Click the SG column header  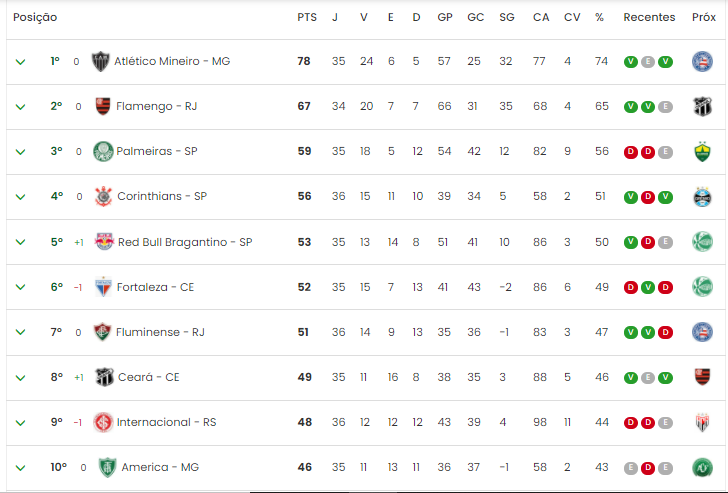click(x=507, y=17)
